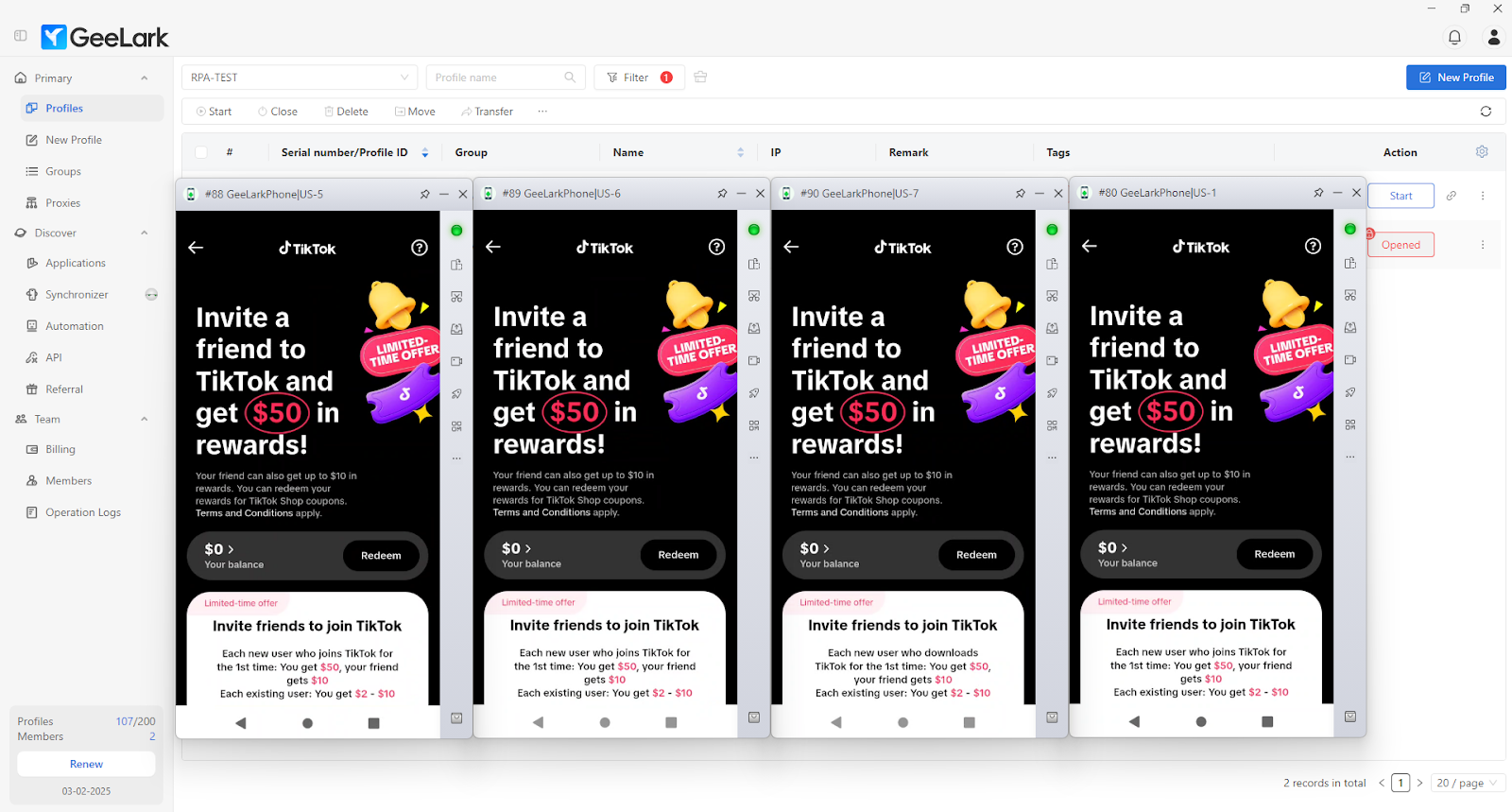Check the select-all checkbox in table header
The width and height of the screenshot is (1512, 812).
click(201, 152)
